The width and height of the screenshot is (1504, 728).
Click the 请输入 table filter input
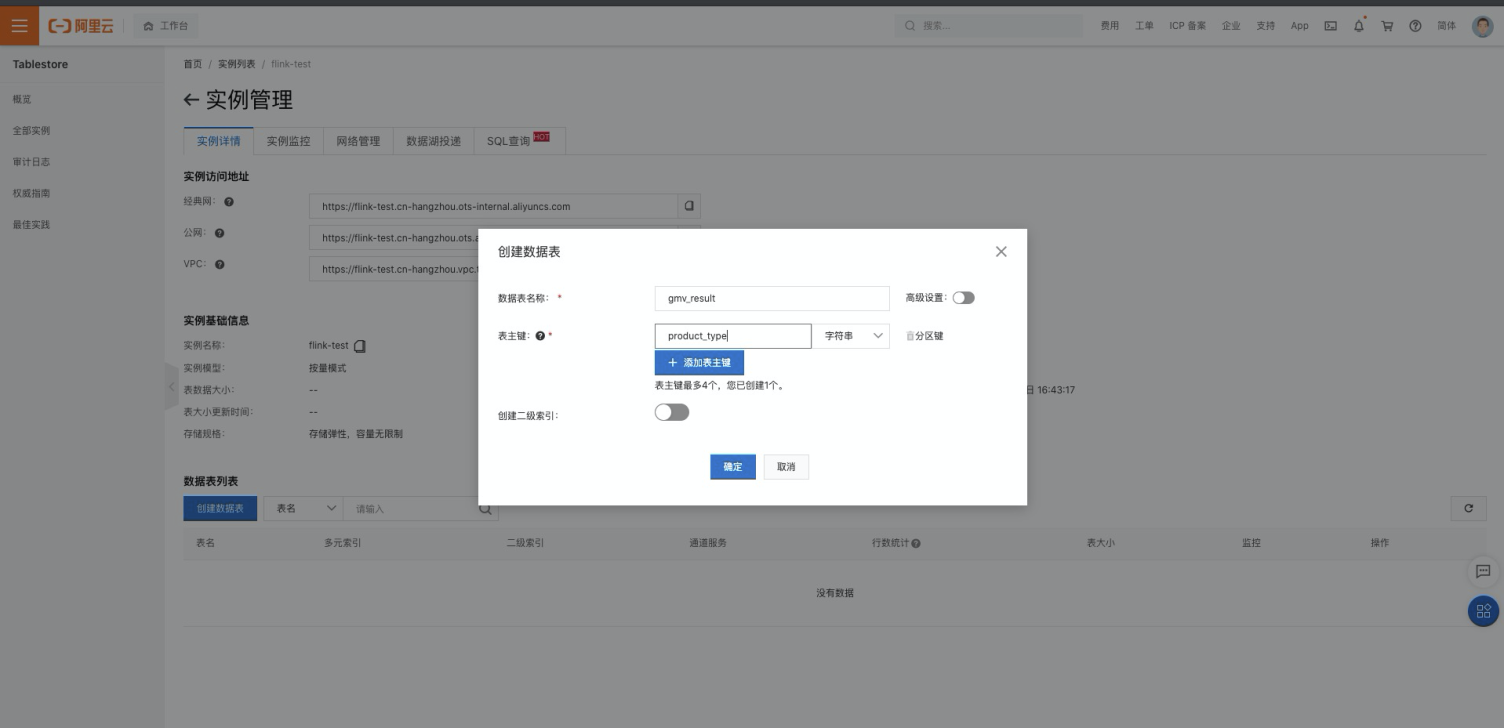[x=410, y=509]
